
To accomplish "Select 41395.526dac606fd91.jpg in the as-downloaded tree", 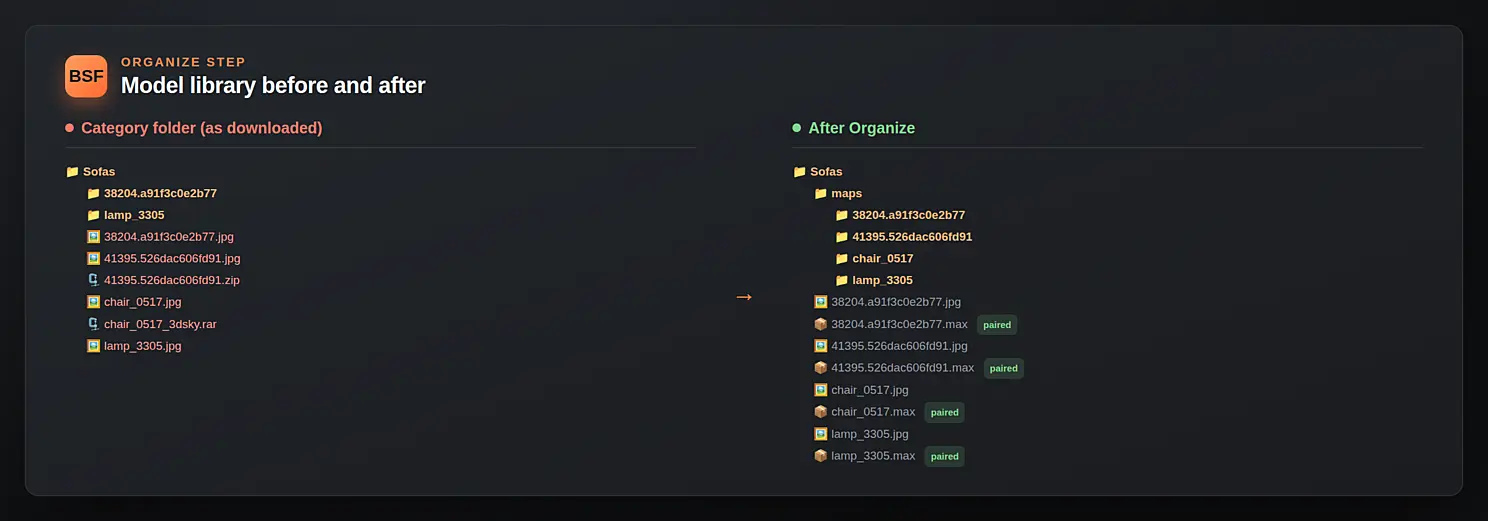I will (x=172, y=258).
